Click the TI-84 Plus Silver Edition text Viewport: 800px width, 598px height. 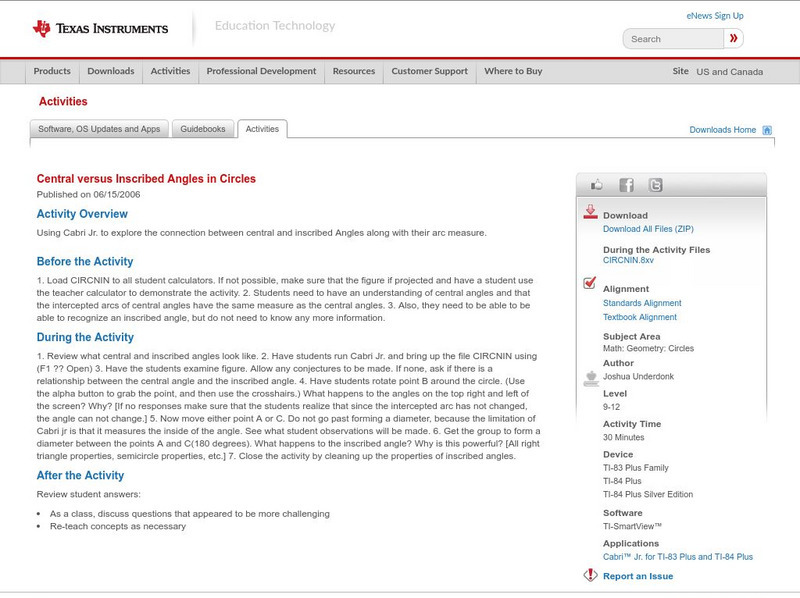click(648, 494)
